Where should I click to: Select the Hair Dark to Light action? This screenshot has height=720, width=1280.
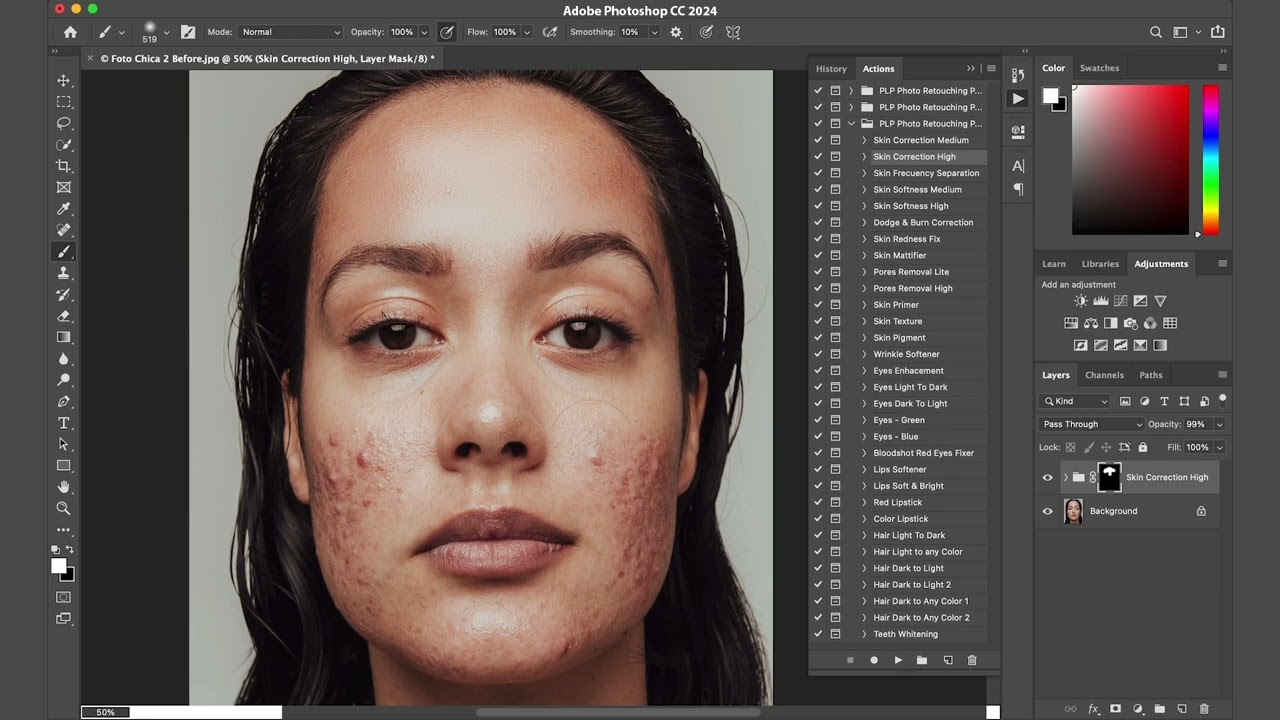coord(908,568)
